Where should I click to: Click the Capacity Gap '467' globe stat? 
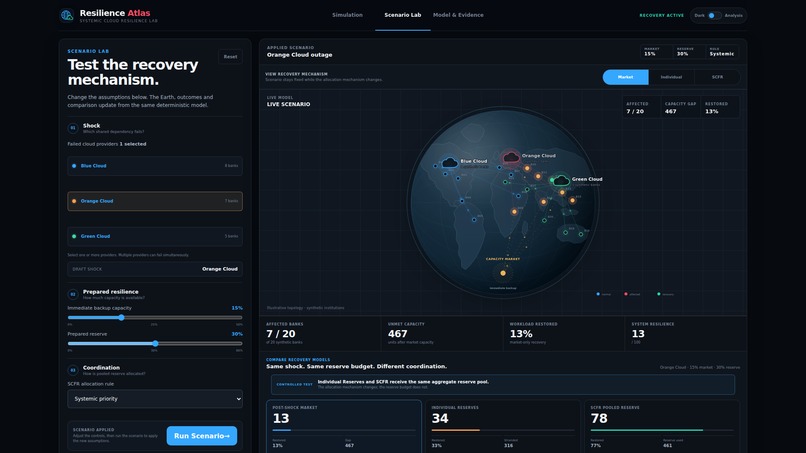tap(670, 112)
